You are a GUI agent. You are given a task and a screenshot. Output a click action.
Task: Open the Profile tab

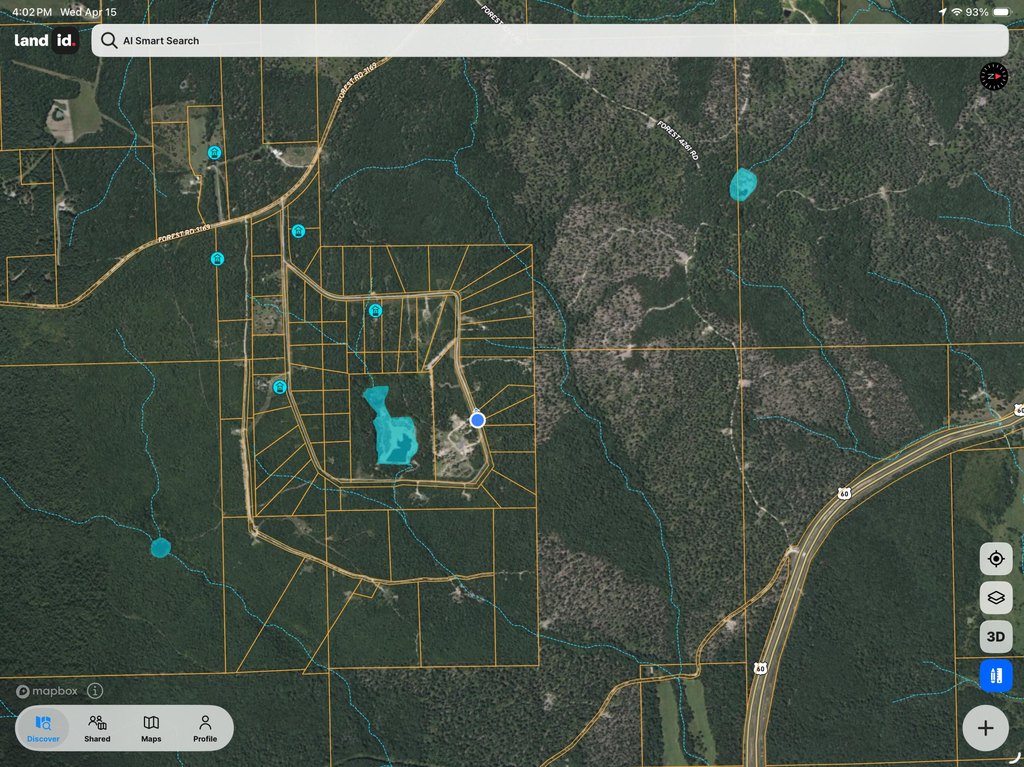tap(205, 728)
